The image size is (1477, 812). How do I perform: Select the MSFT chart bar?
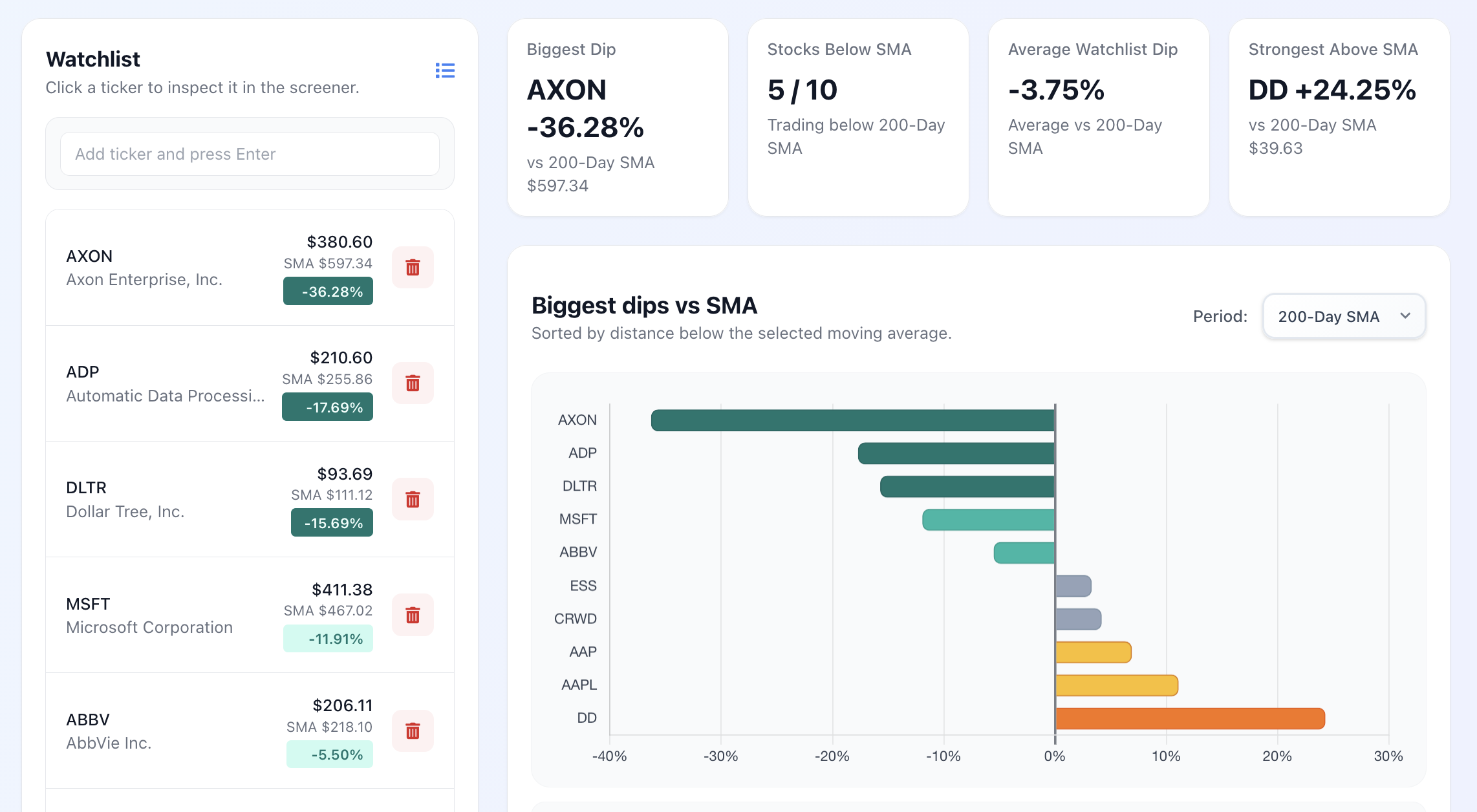(x=989, y=519)
